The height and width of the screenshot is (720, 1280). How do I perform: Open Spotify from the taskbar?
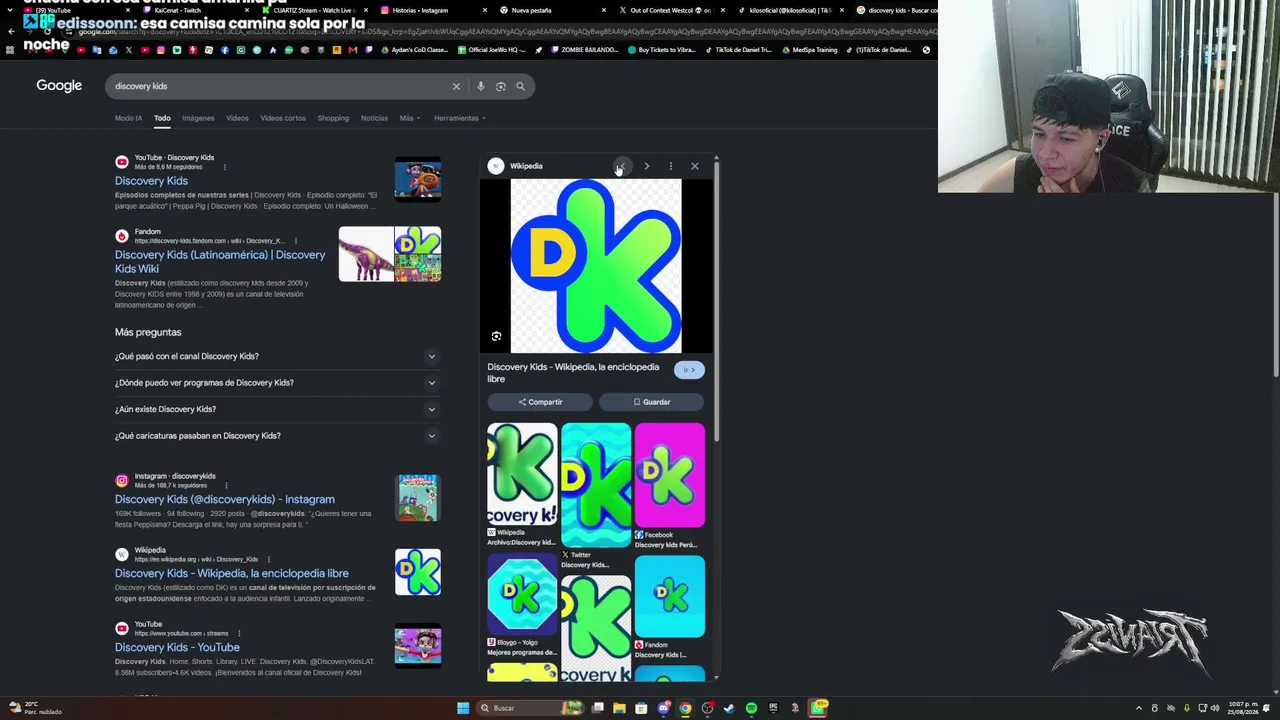point(751,708)
